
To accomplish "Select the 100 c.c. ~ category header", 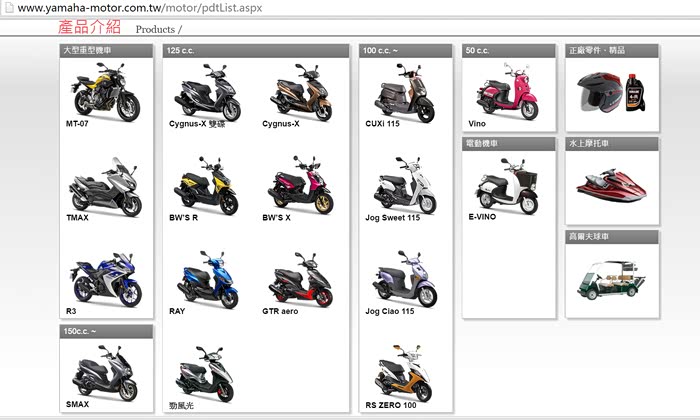I will pyautogui.click(x=405, y=50).
